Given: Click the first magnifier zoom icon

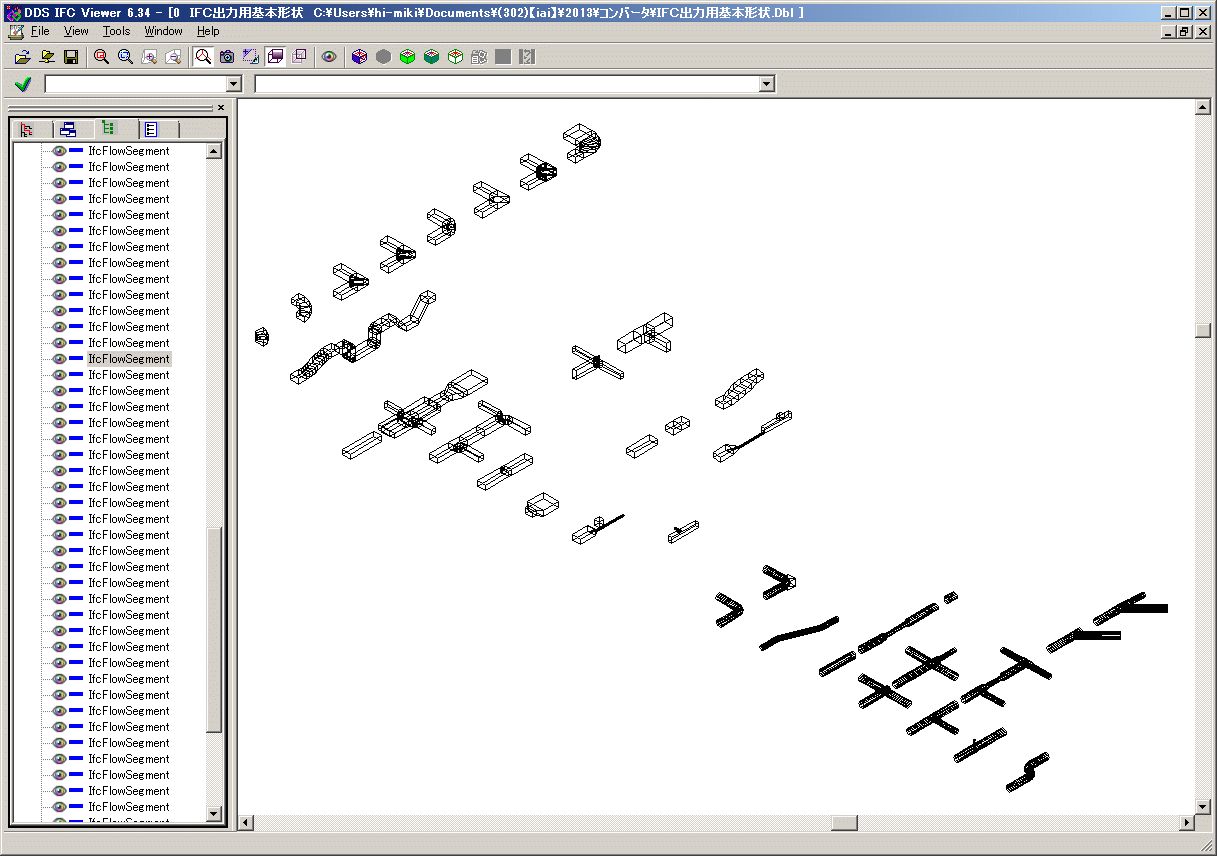Looking at the screenshot, I should (101, 57).
